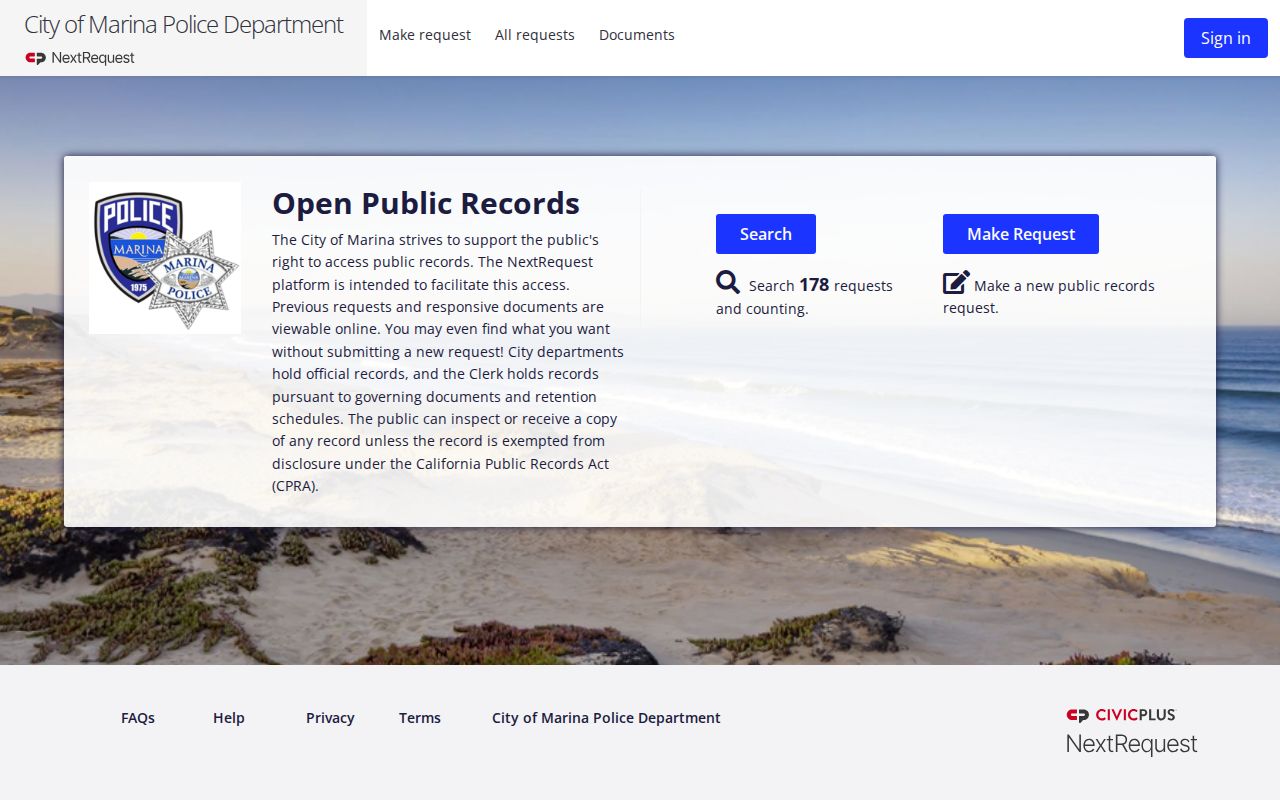The height and width of the screenshot is (800, 1280).
Task: Click the blue Search button
Action: pos(766,234)
